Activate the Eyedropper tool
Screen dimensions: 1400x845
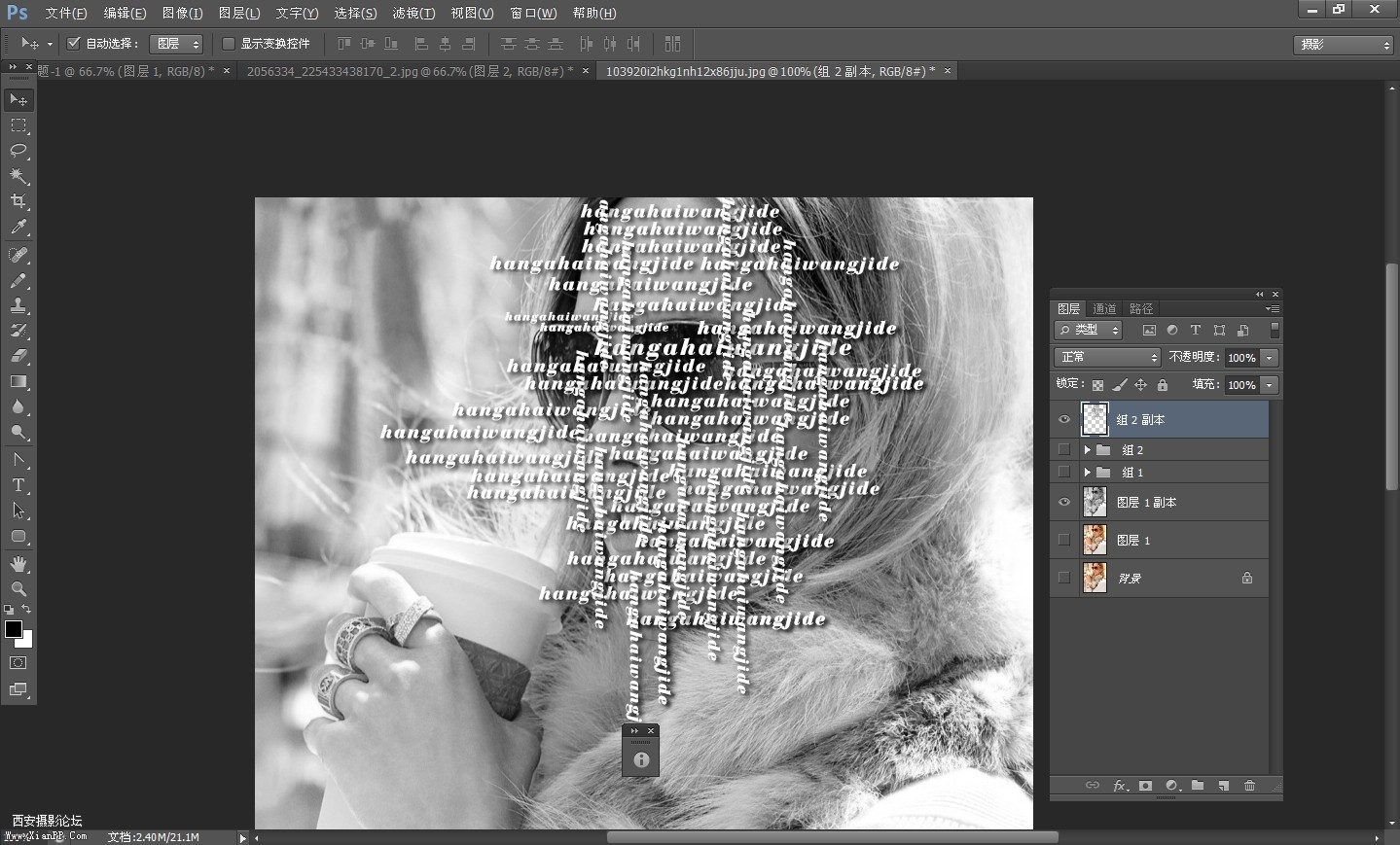click(x=18, y=228)
